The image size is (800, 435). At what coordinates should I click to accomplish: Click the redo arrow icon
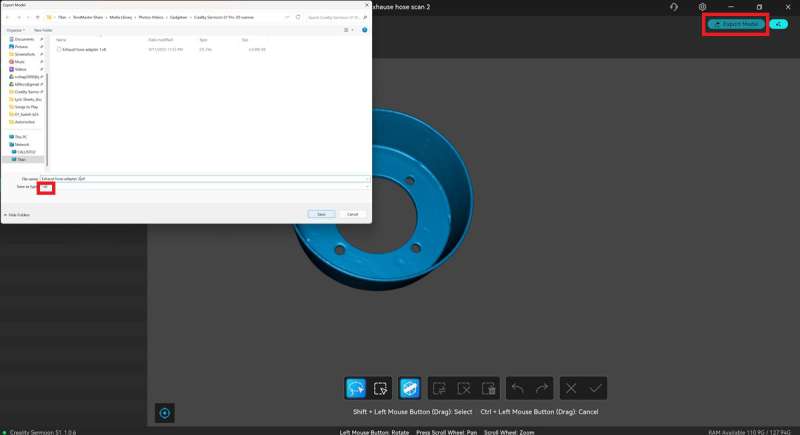tap(542, 388)
